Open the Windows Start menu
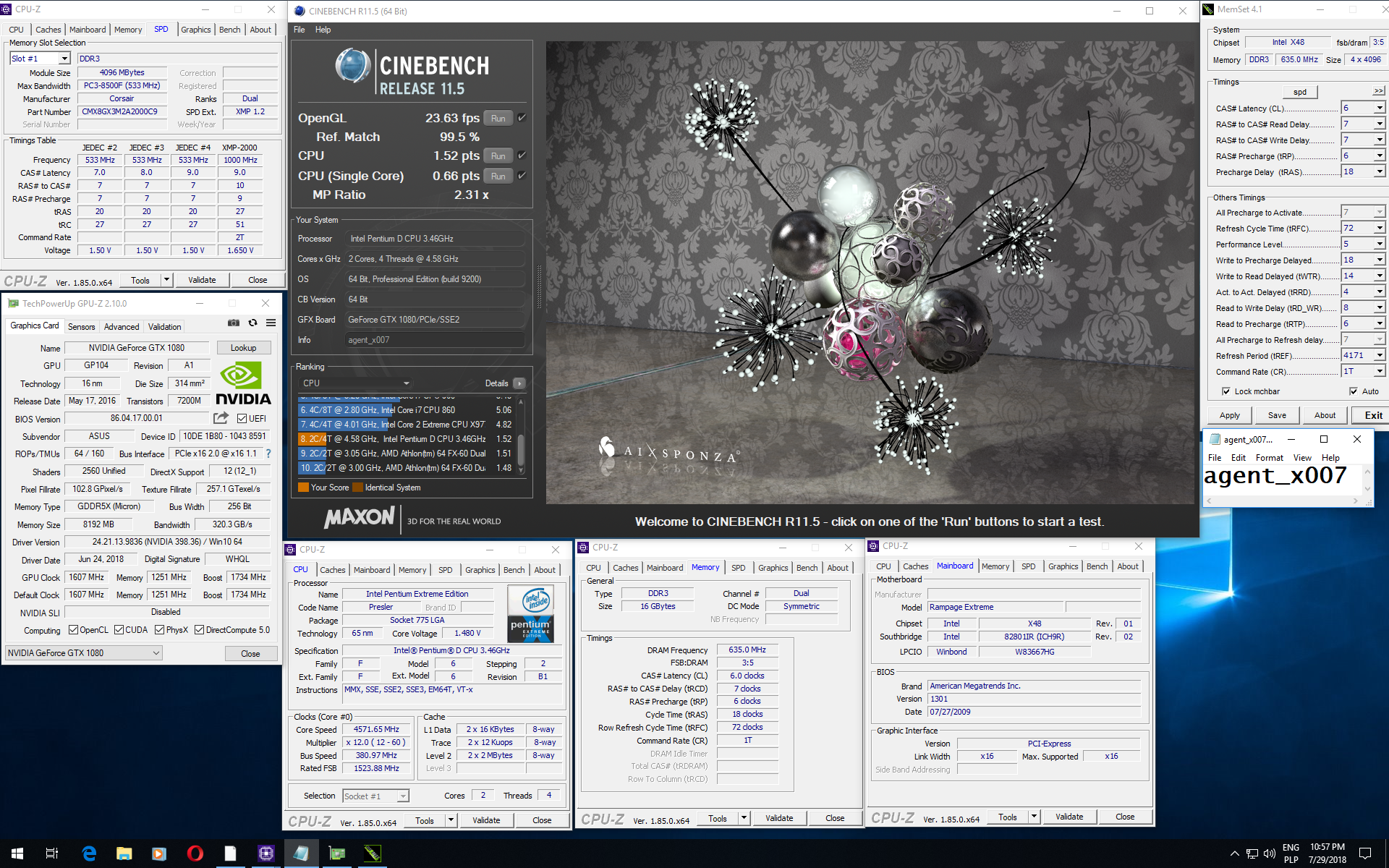The image size is (1389, 868). point(17,854)
